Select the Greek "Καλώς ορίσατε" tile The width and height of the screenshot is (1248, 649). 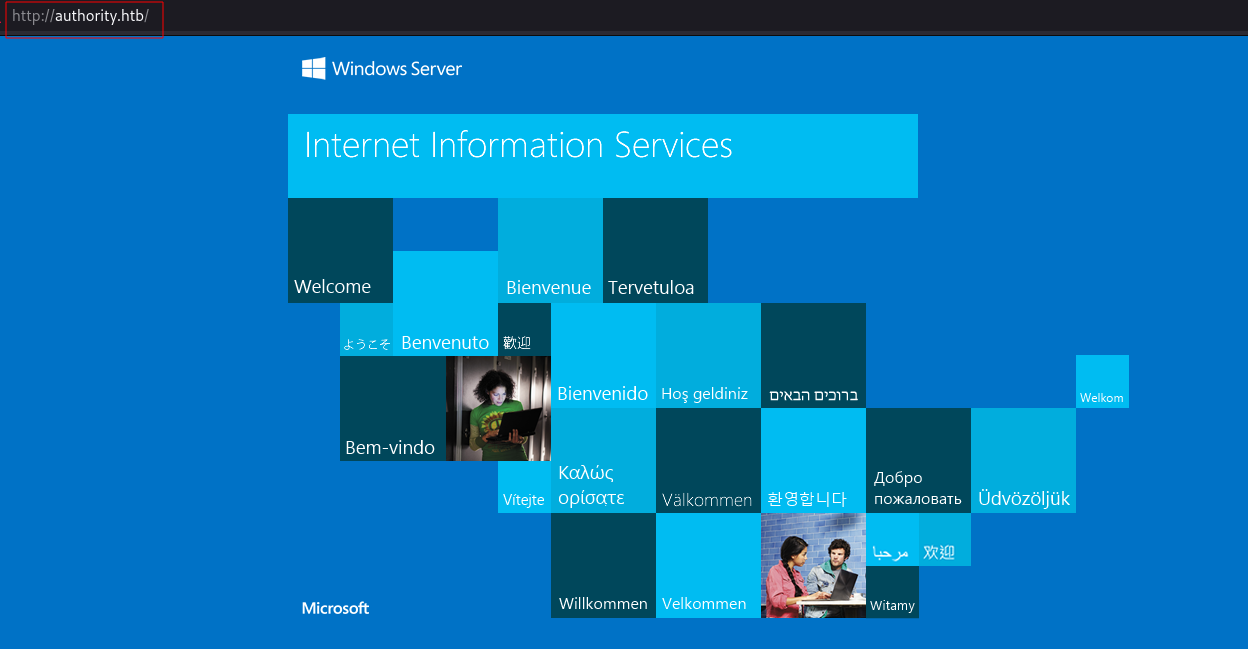(x=603, y=460)
